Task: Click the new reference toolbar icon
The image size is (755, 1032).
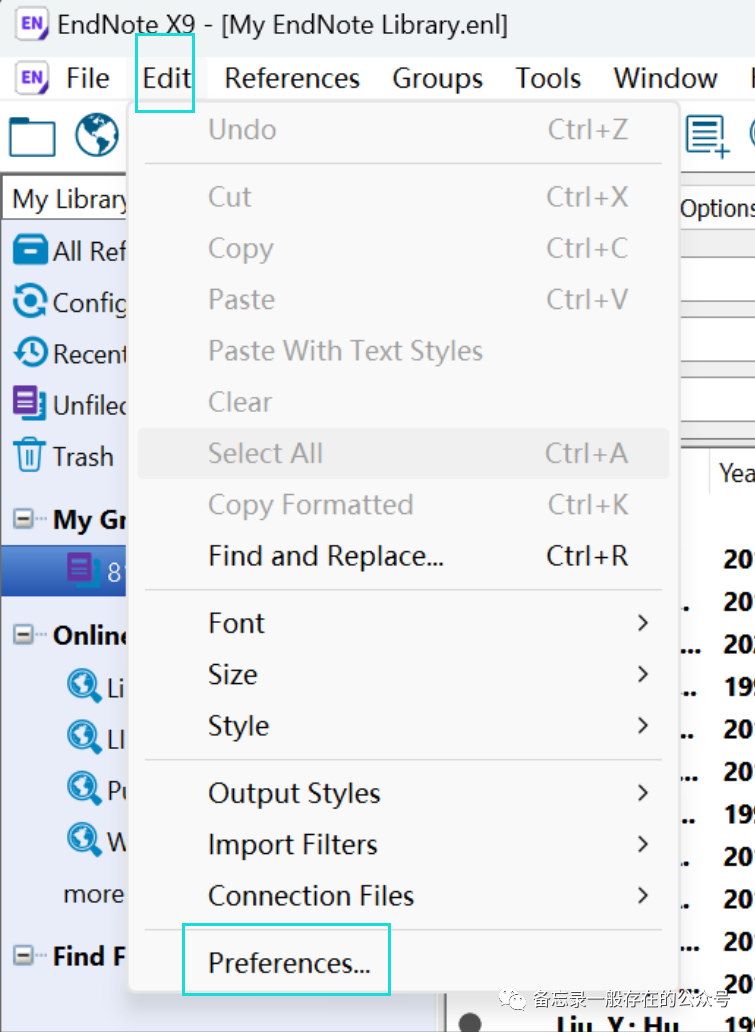Action: coord(707,136)
